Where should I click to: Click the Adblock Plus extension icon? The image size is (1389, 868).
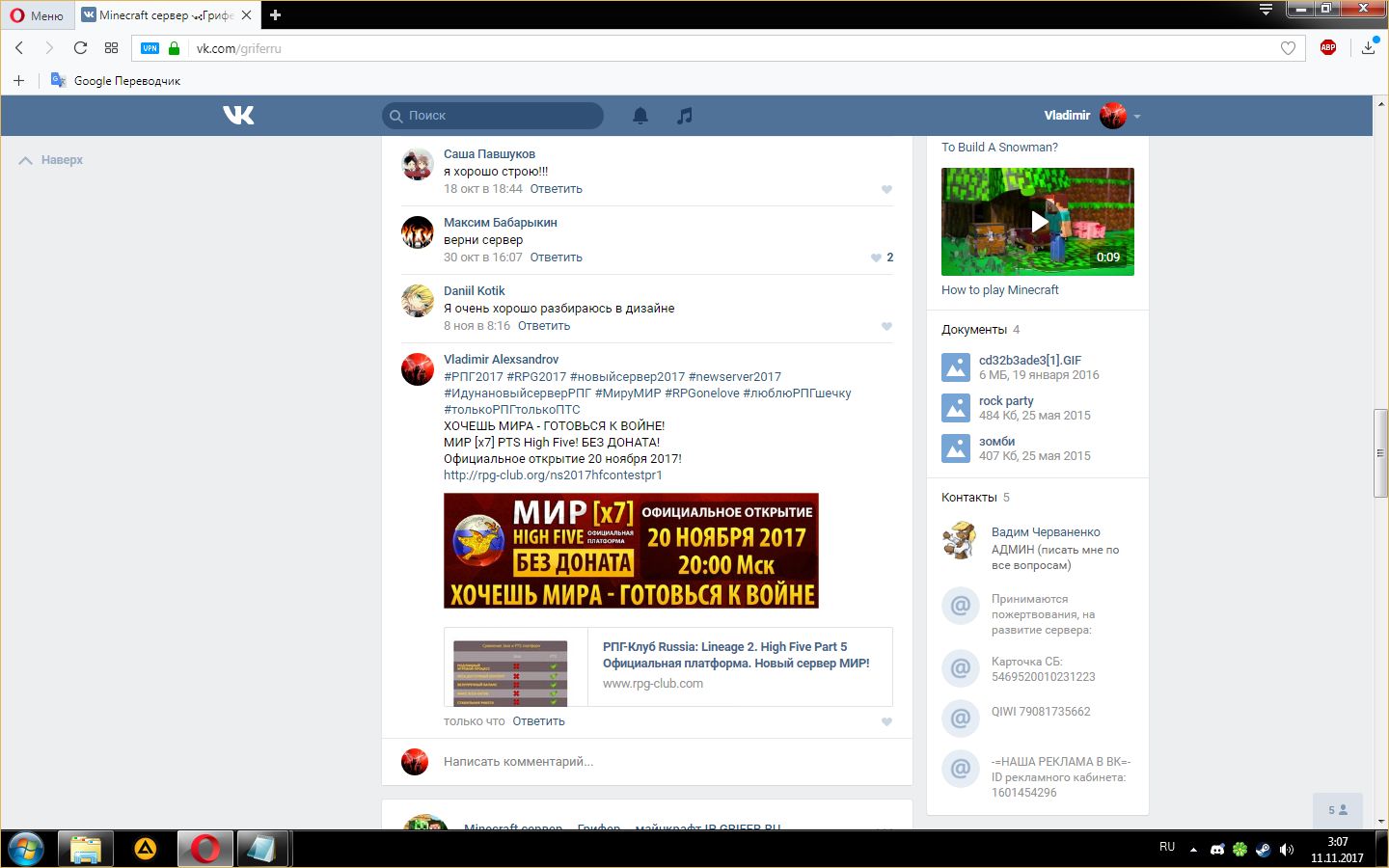[x=1328, y=48]
